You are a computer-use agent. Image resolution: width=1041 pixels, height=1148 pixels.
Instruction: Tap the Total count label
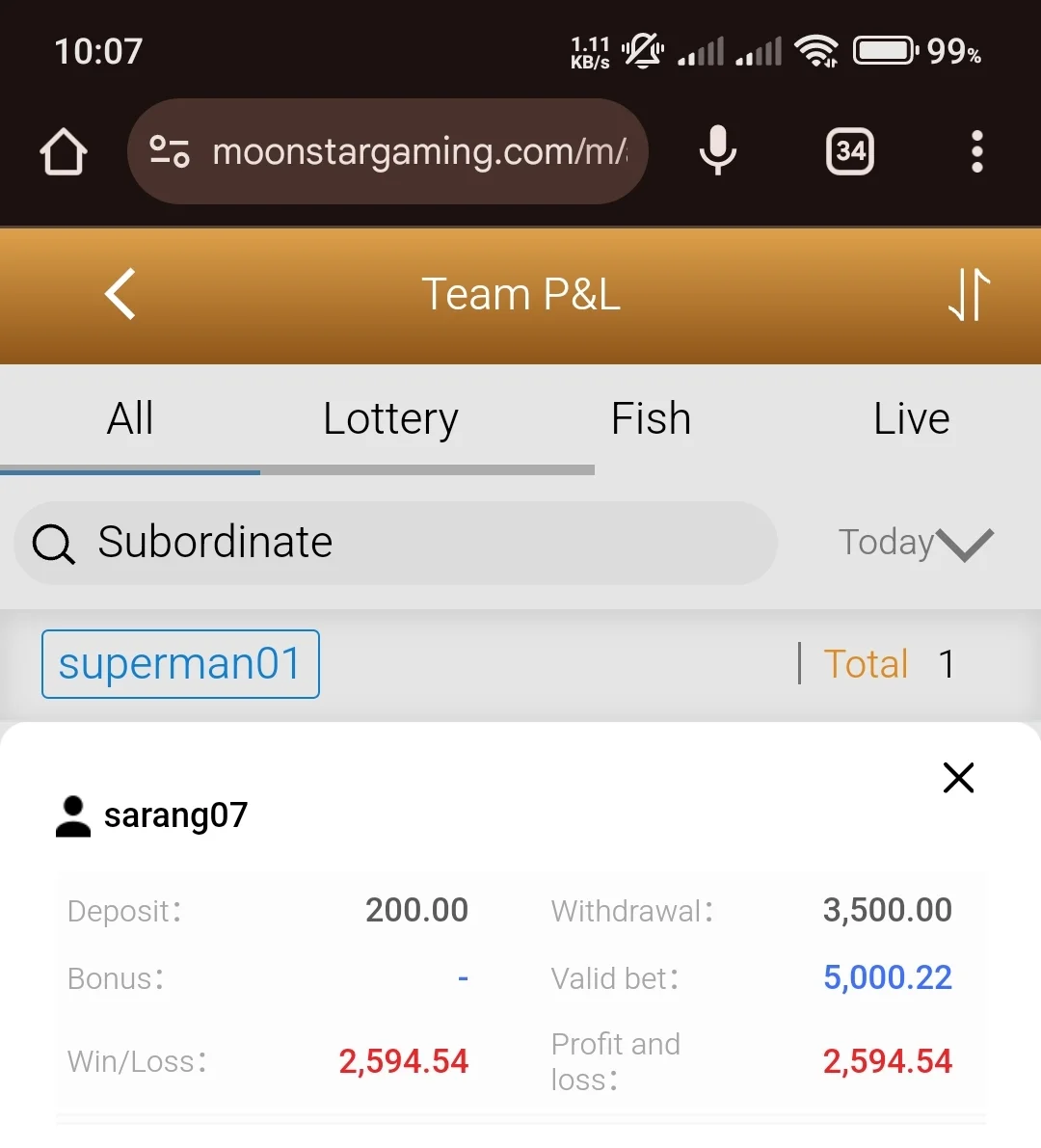pos(866,664)
